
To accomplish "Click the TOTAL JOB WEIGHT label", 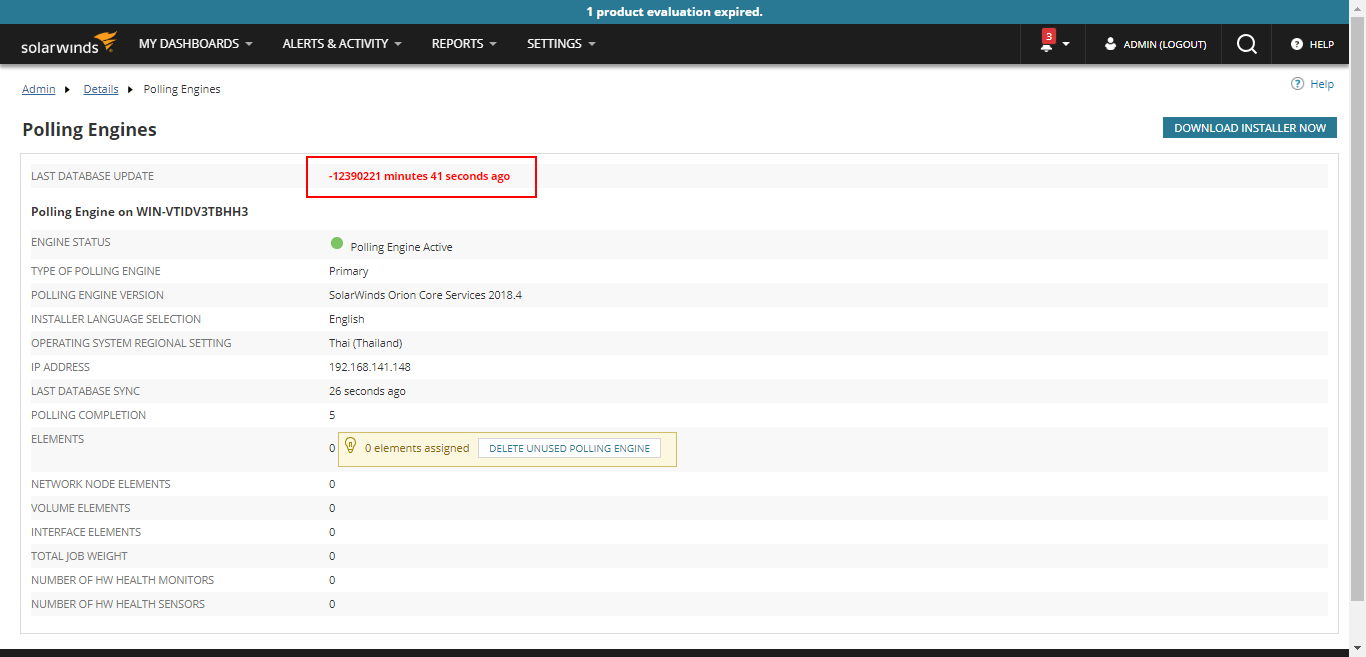I will click(x=79, y=556).
